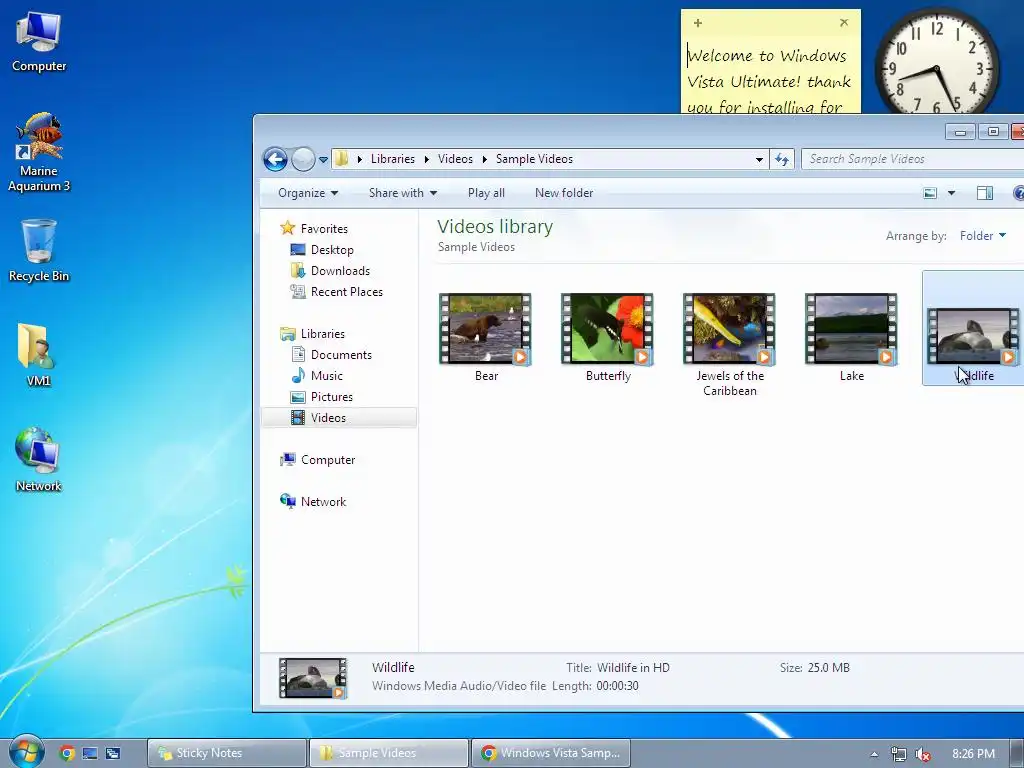
Task: Click the Length value 00:00:30
Action: (617, 686)
